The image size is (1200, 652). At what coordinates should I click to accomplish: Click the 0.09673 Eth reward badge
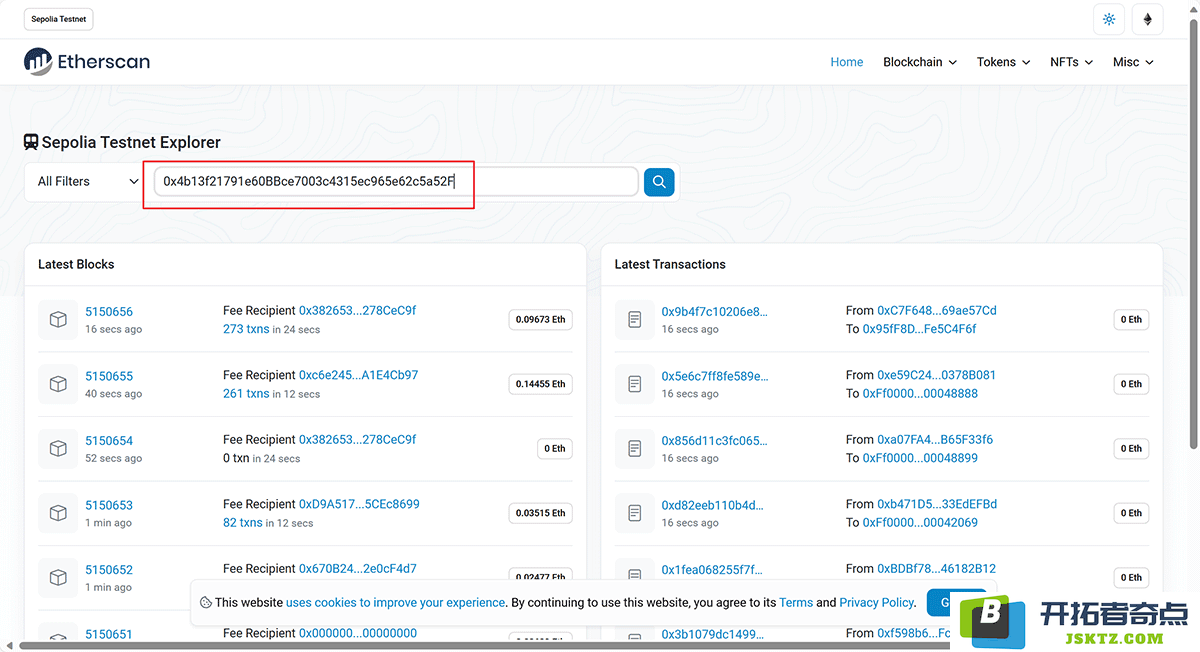[540, 320]
